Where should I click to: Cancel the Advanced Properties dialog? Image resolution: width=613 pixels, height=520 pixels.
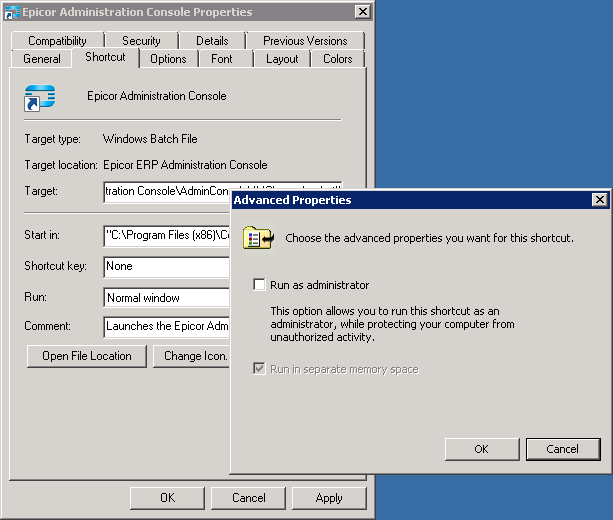tap(563, 449)
